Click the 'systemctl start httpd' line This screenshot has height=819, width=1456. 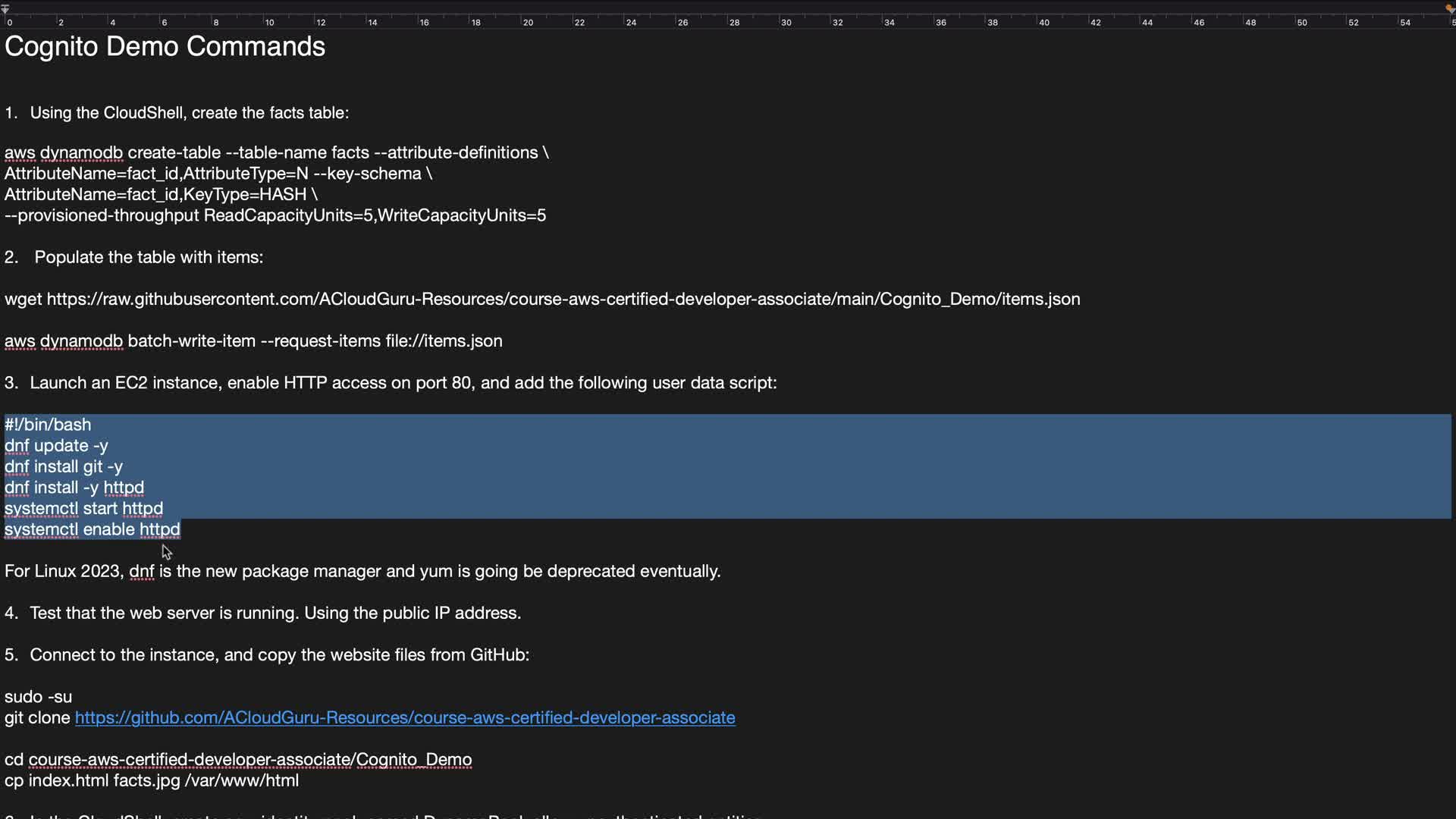83,508
